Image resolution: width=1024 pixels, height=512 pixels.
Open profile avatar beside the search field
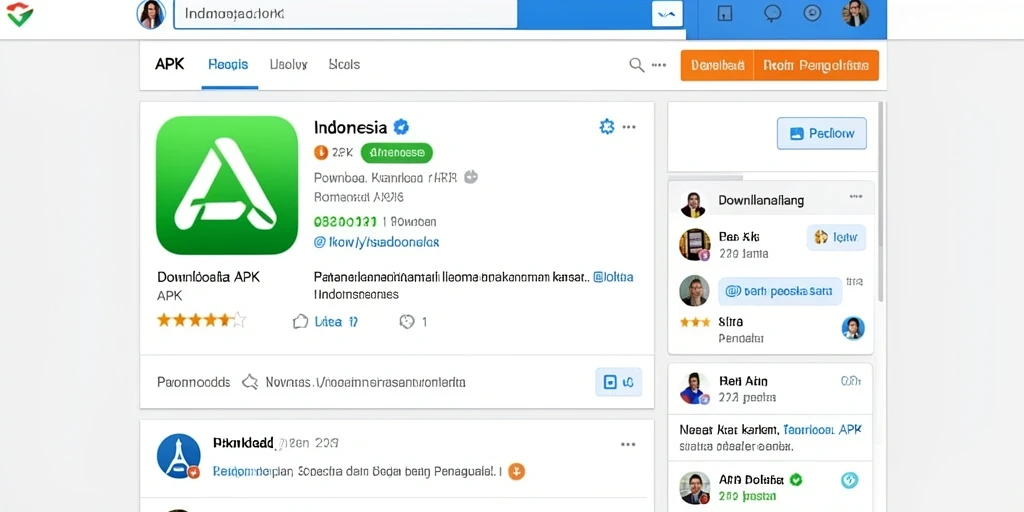[x=151, y=14]
